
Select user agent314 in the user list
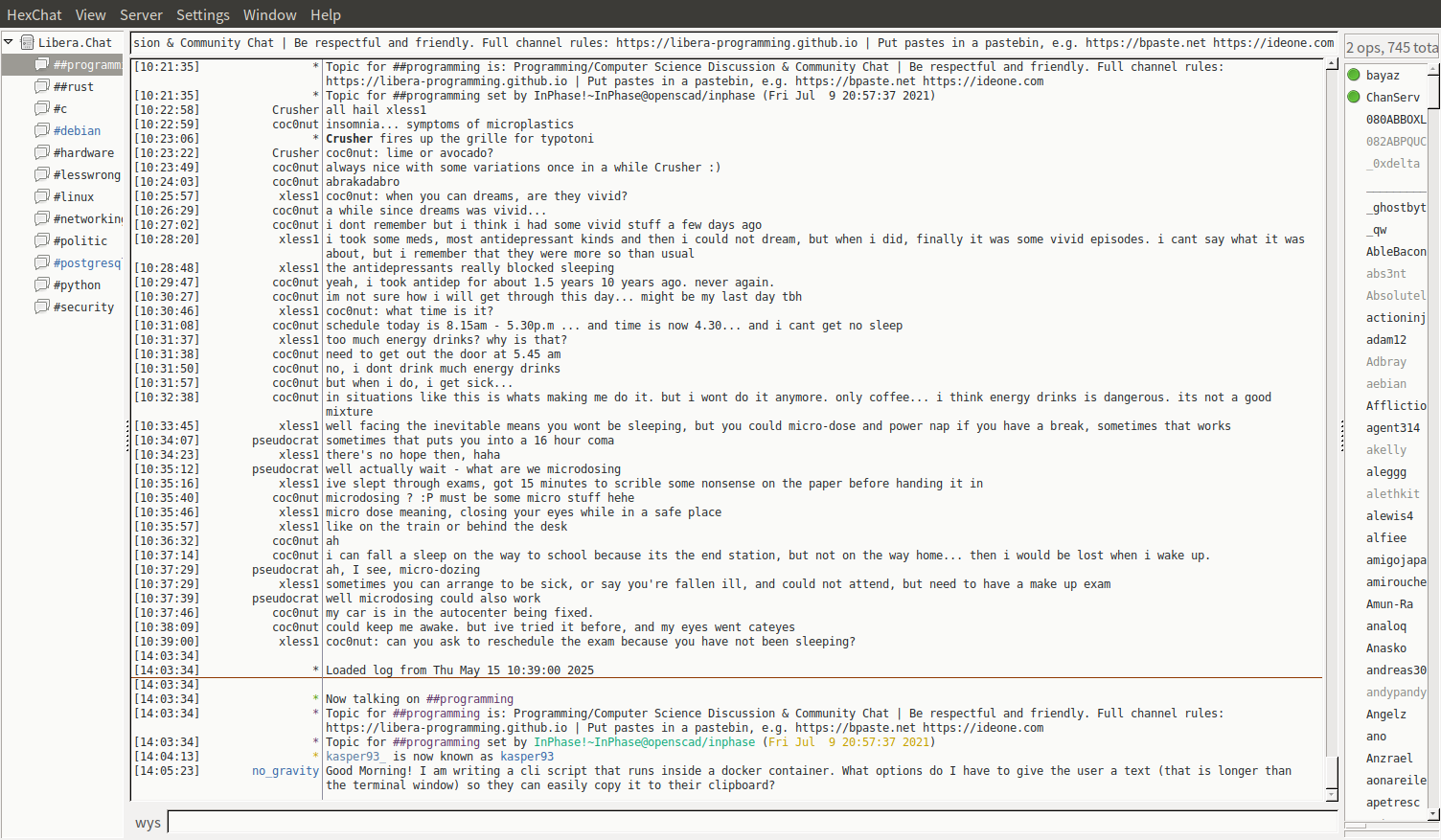click(x=1393, y=427)
